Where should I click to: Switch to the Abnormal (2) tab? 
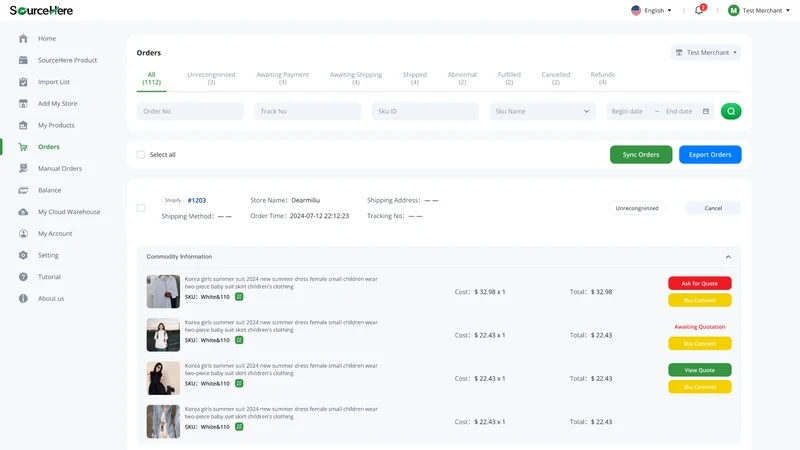(x=462, y=78)
